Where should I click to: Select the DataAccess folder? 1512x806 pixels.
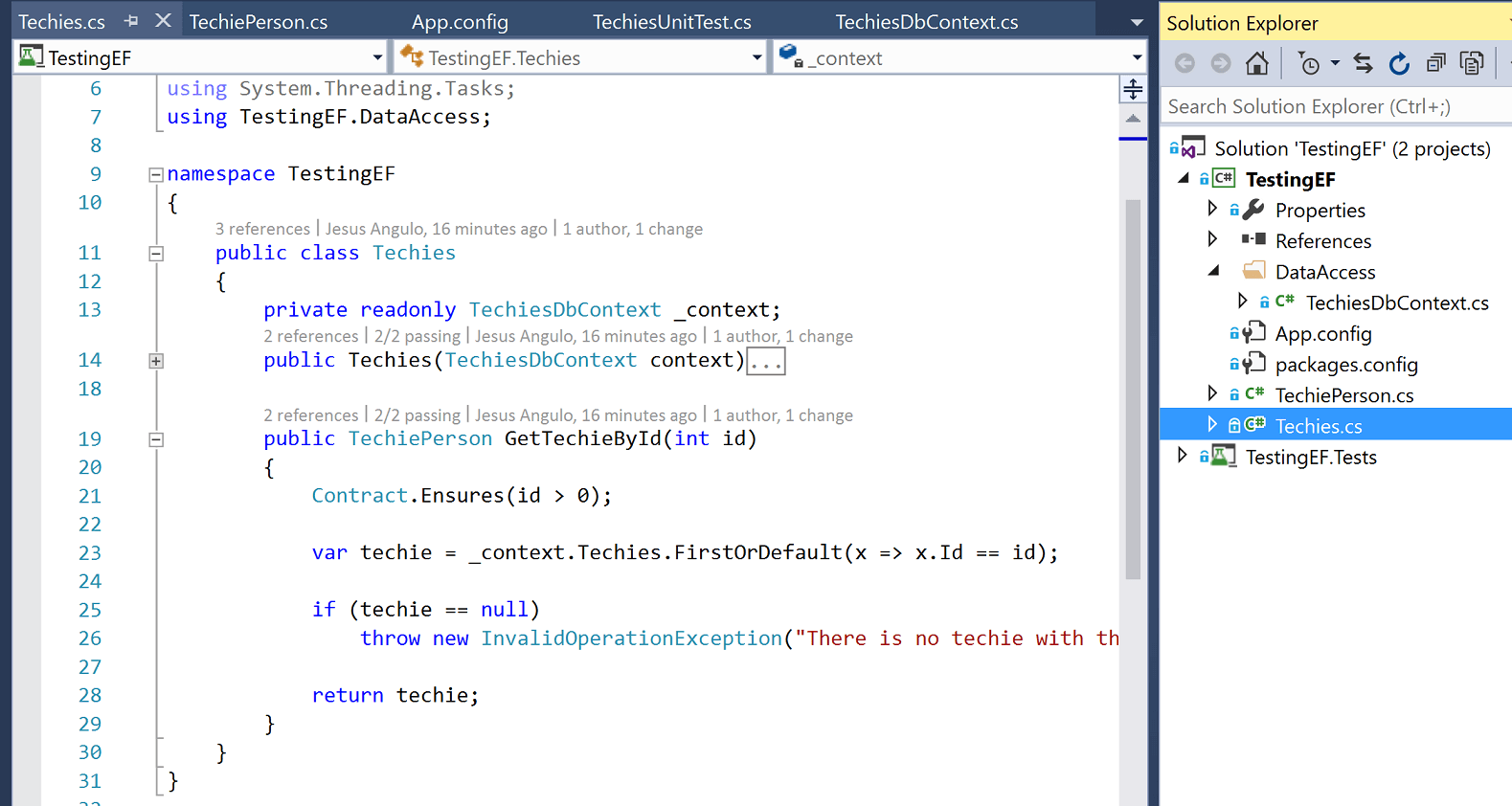[x=1324, y=272]
